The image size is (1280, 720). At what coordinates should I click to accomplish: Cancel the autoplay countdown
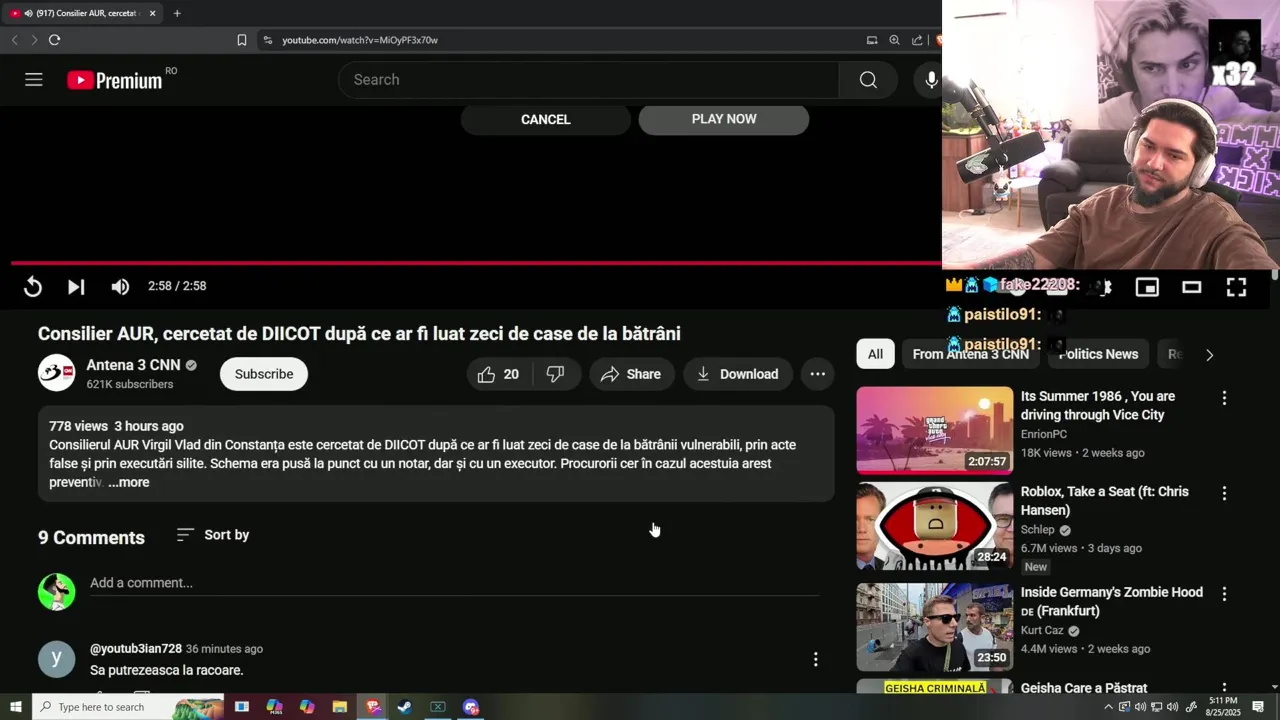545,119
